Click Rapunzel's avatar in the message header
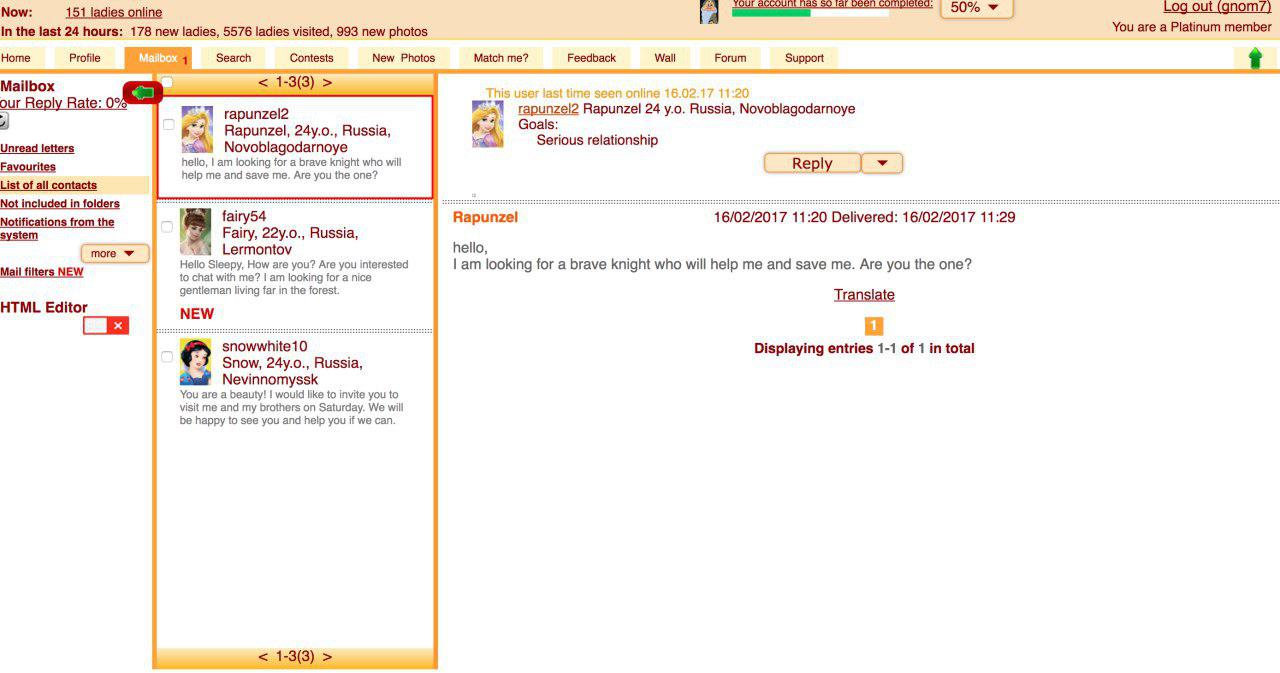Screen dimensions: 1280x673 (x=488, y=124)
